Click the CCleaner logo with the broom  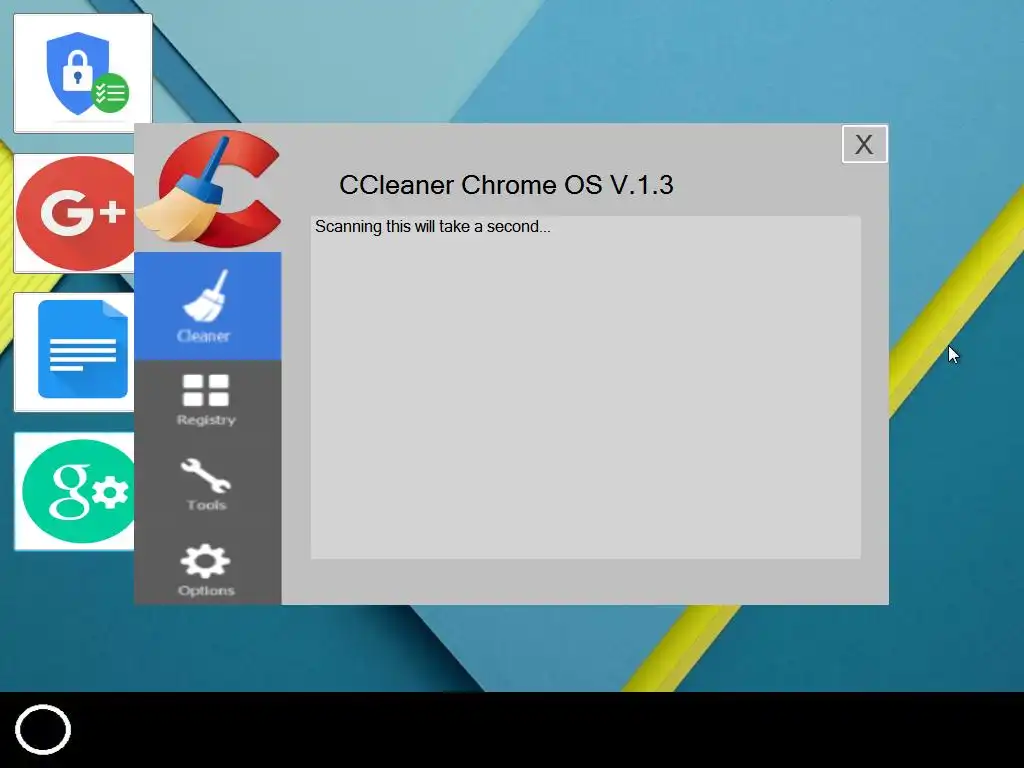[209, 189]
